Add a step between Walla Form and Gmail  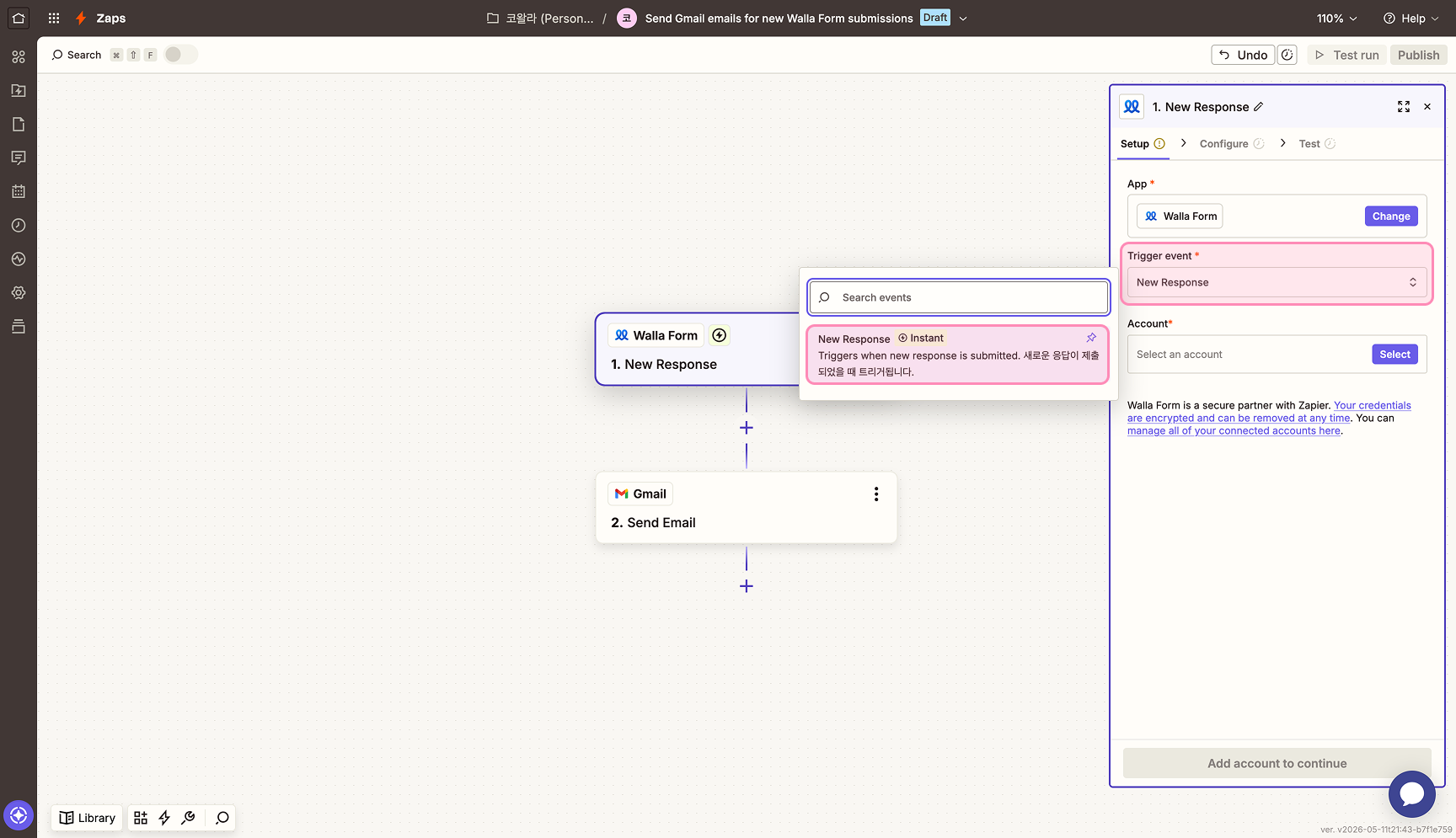(747, 428)
